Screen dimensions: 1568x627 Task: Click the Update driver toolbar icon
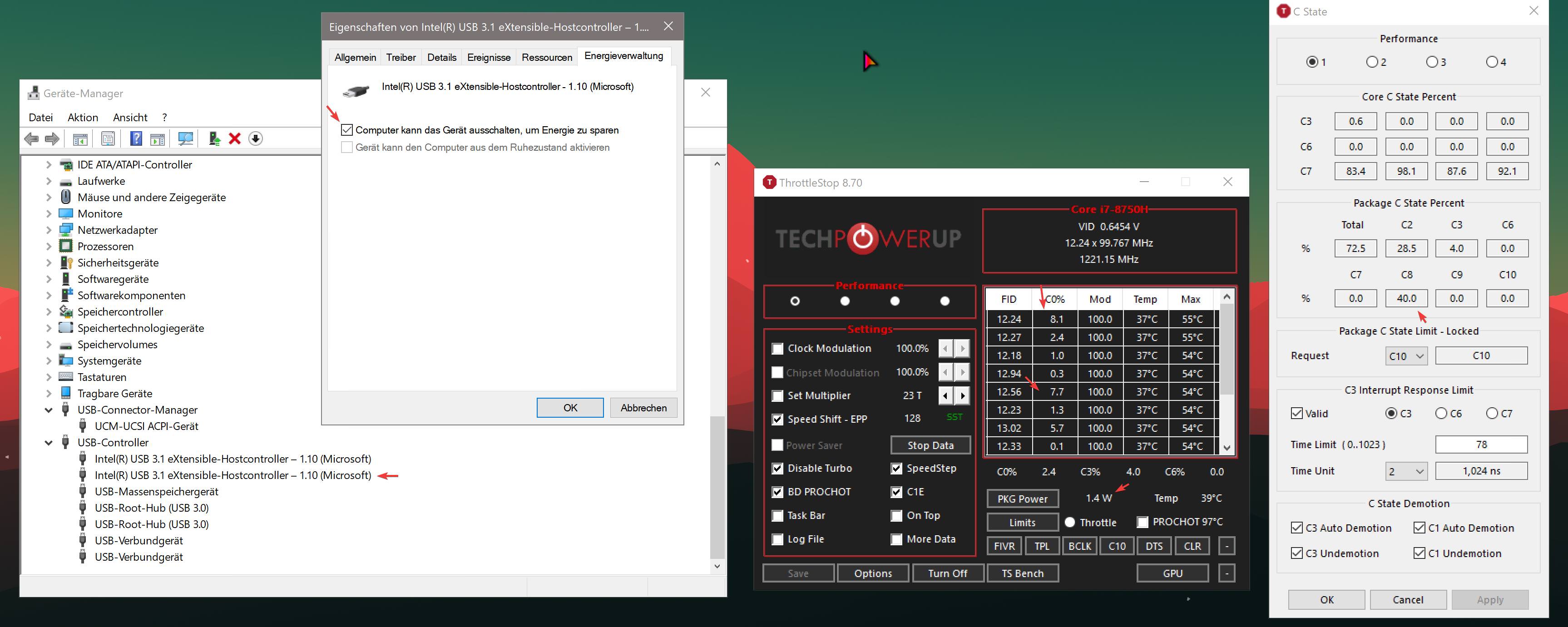[214, 139]
